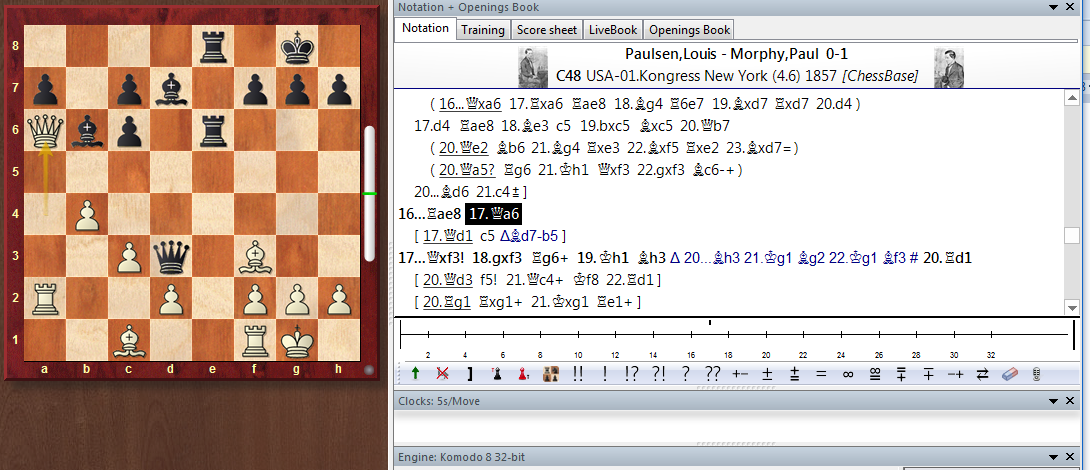This screenshot has height=470, width=1090.
Task: Insert the infinity unclear position symbol
Action: 847,373
